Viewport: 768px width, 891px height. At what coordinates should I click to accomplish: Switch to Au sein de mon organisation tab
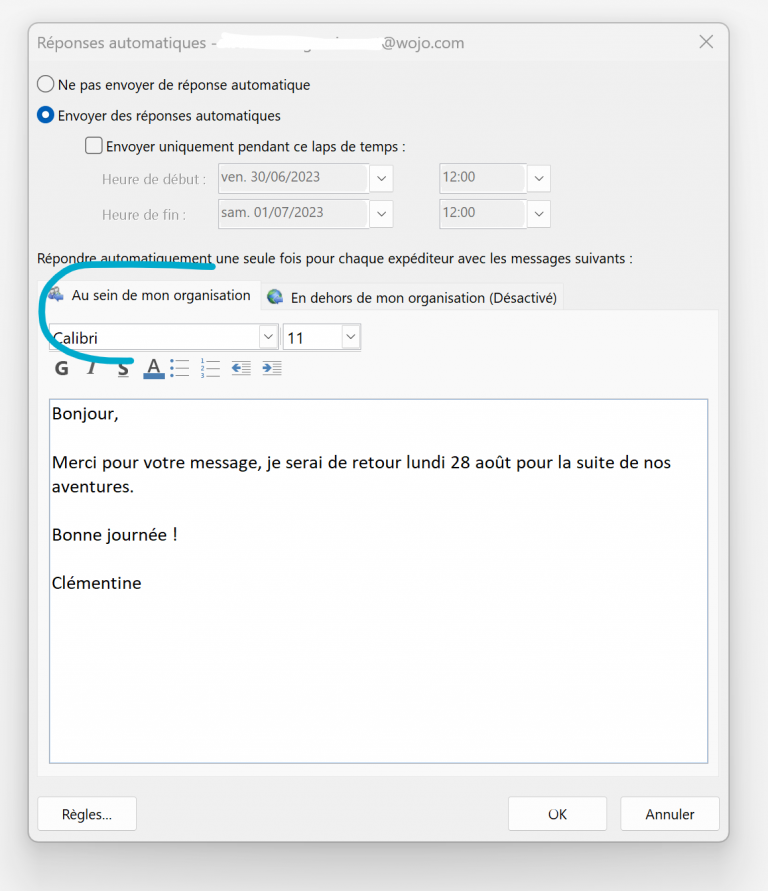coord(149,295)
